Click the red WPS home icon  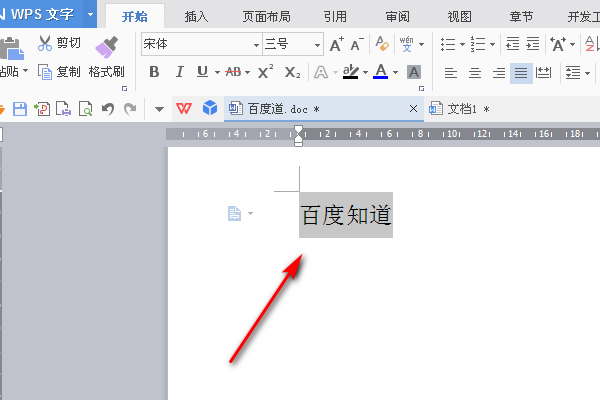click(184, 109)
